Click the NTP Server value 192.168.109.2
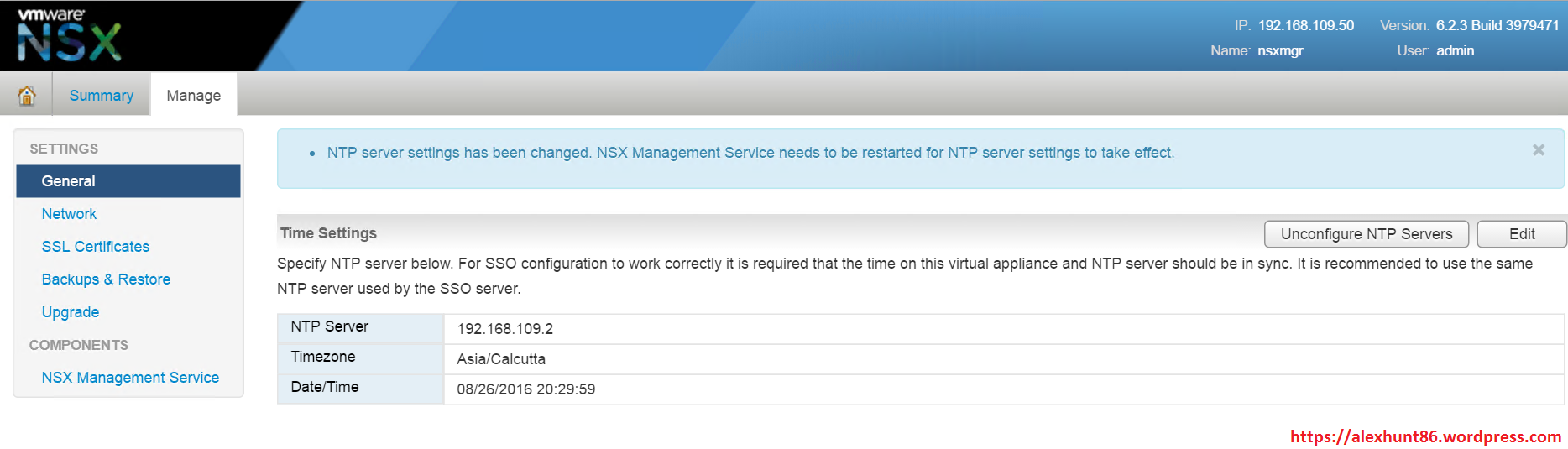 pos(505,329)
